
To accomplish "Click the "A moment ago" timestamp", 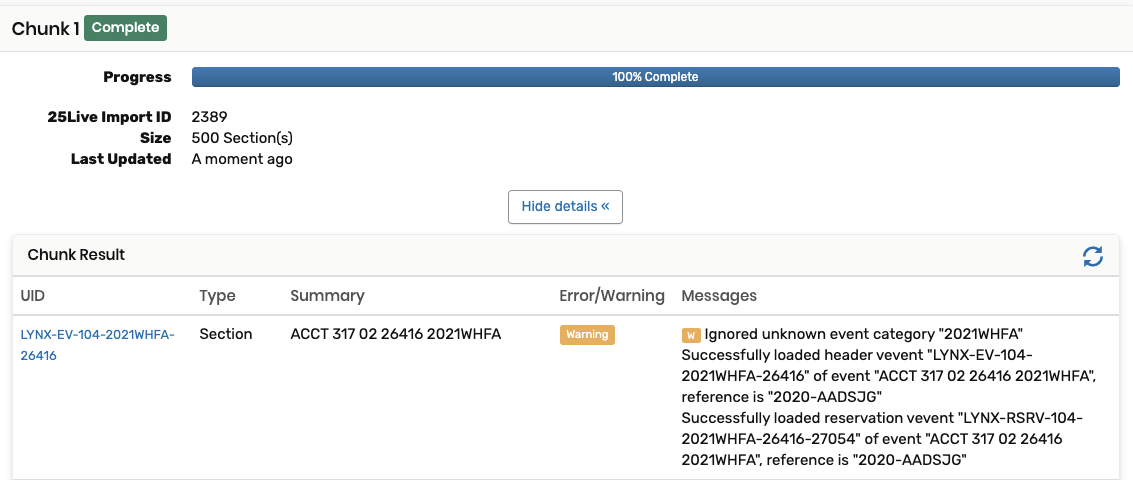I will click(242, 159).
